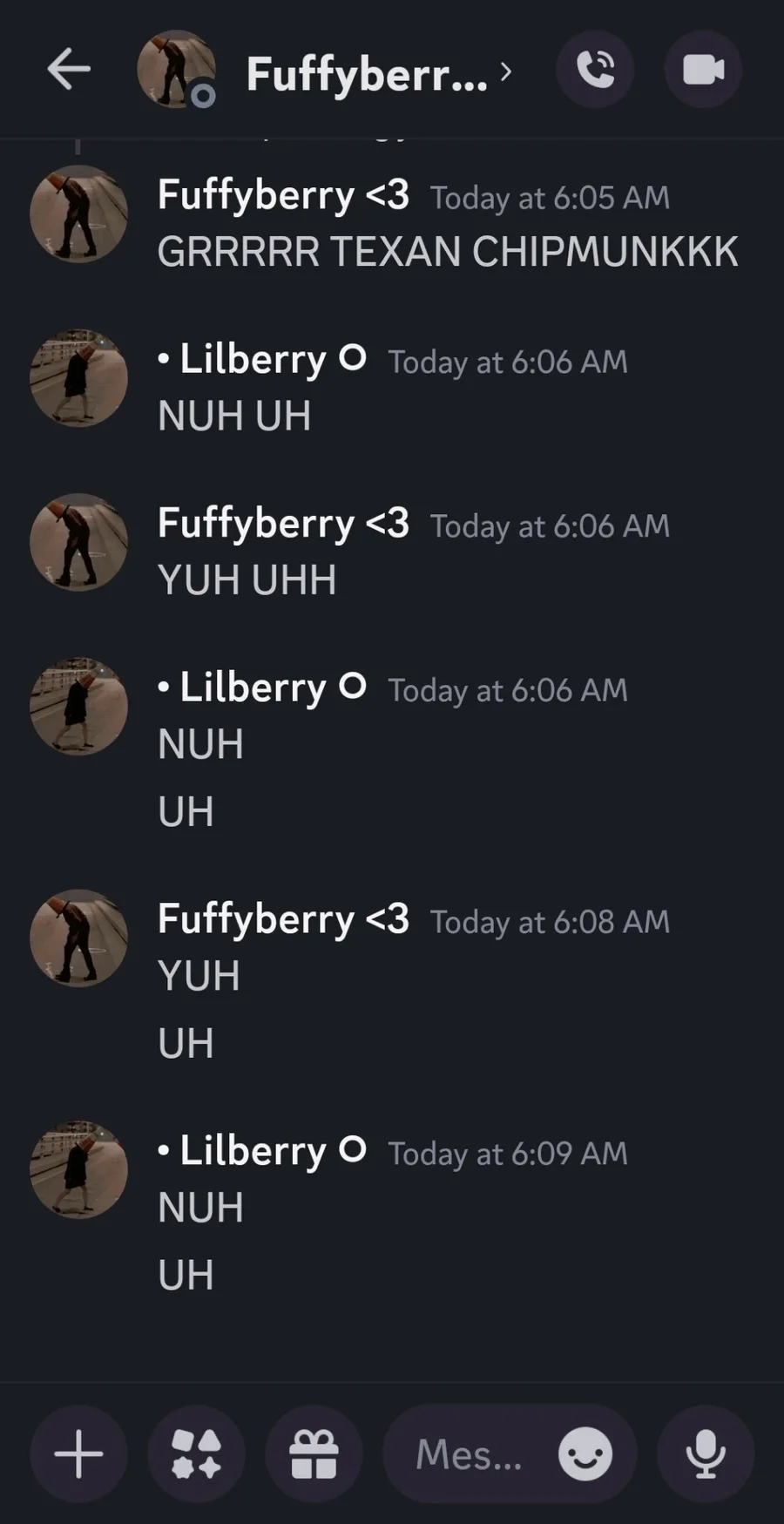Select the GRRRRR TEXAN CHIPMUNKKK message
The image size is (784, 1524).
coord(448,252)
